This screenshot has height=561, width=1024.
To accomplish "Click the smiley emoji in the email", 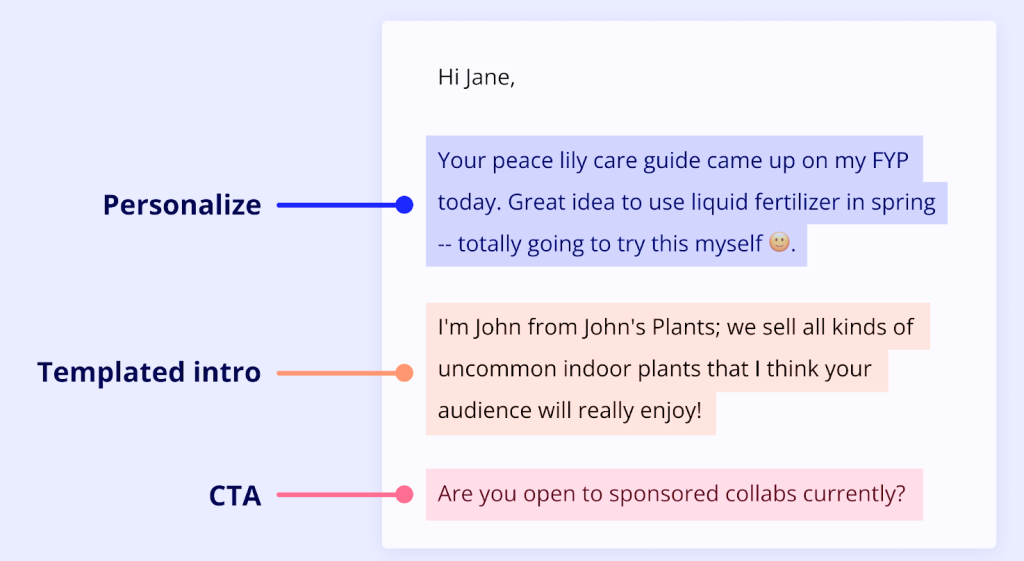I will (x=779, y=243).
